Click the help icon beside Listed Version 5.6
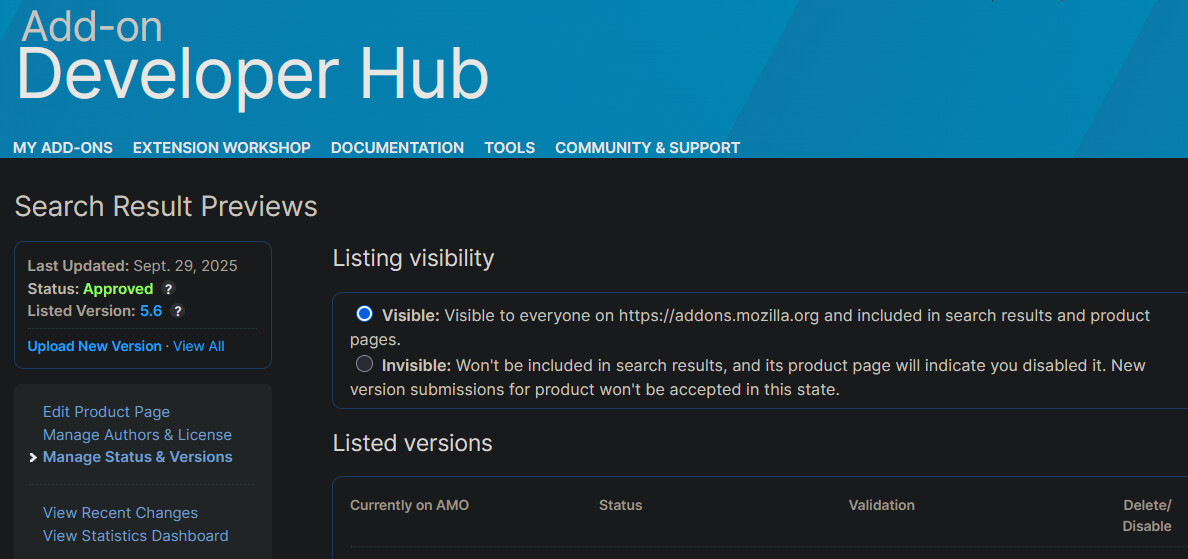This screenshot has width=1188, height=559. (x=178, y=311)
